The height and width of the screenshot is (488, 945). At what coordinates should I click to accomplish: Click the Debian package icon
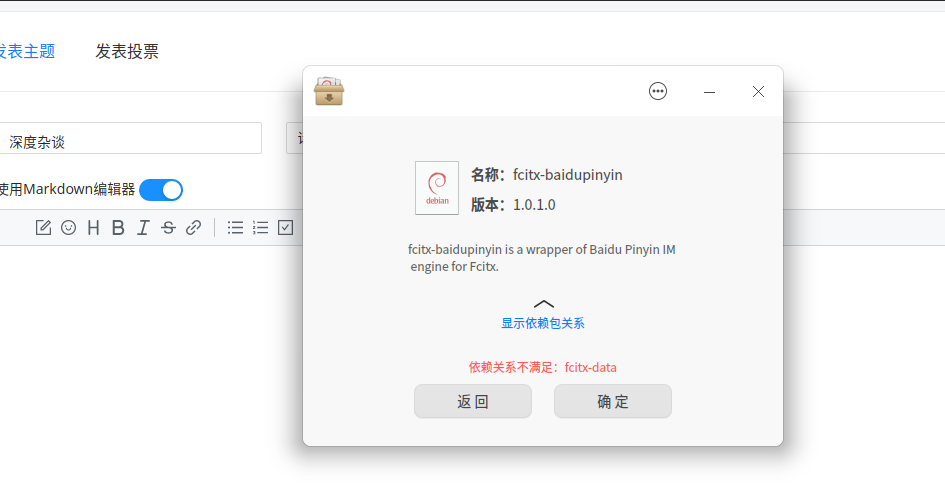(x=437, y=188)
